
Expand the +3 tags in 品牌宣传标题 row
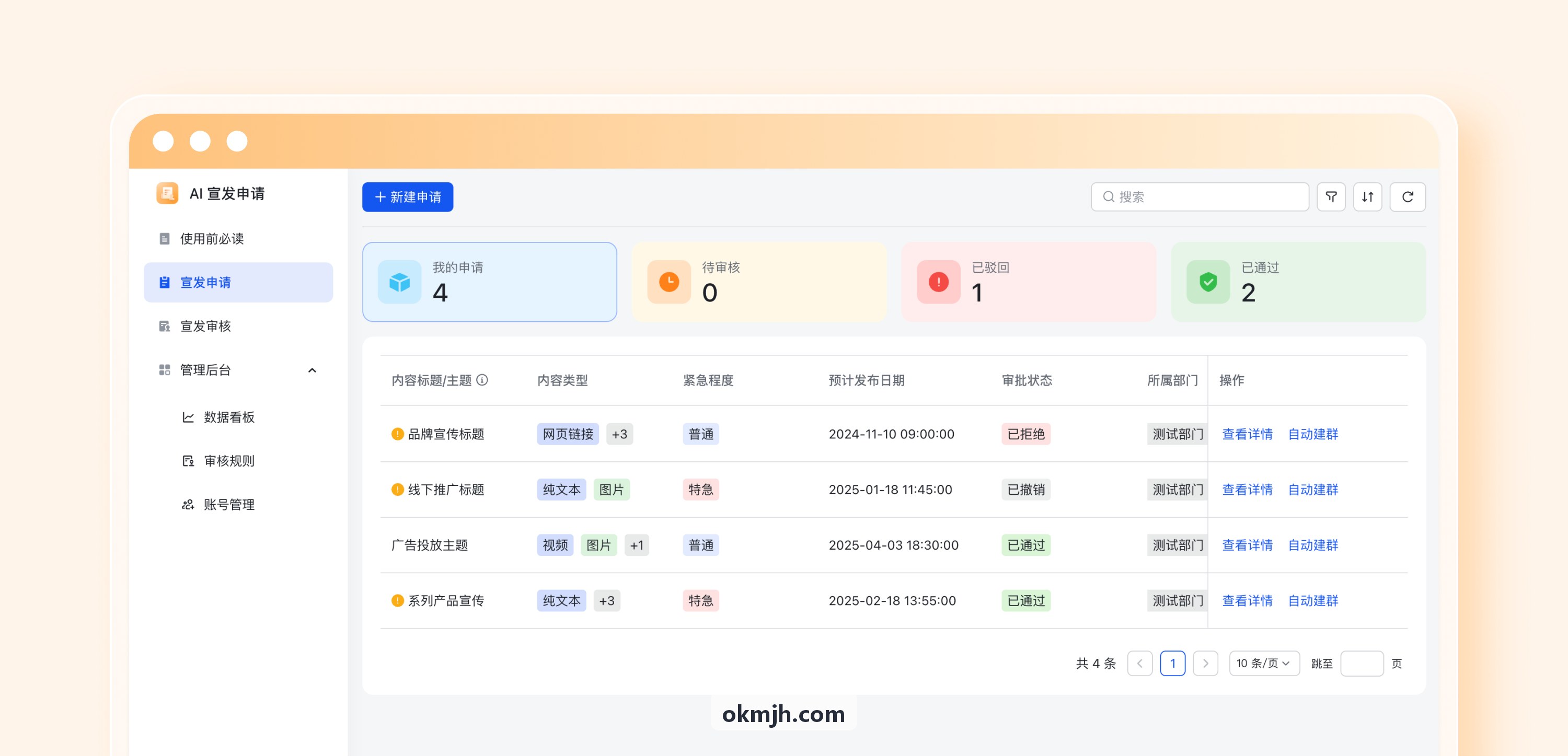619,434
